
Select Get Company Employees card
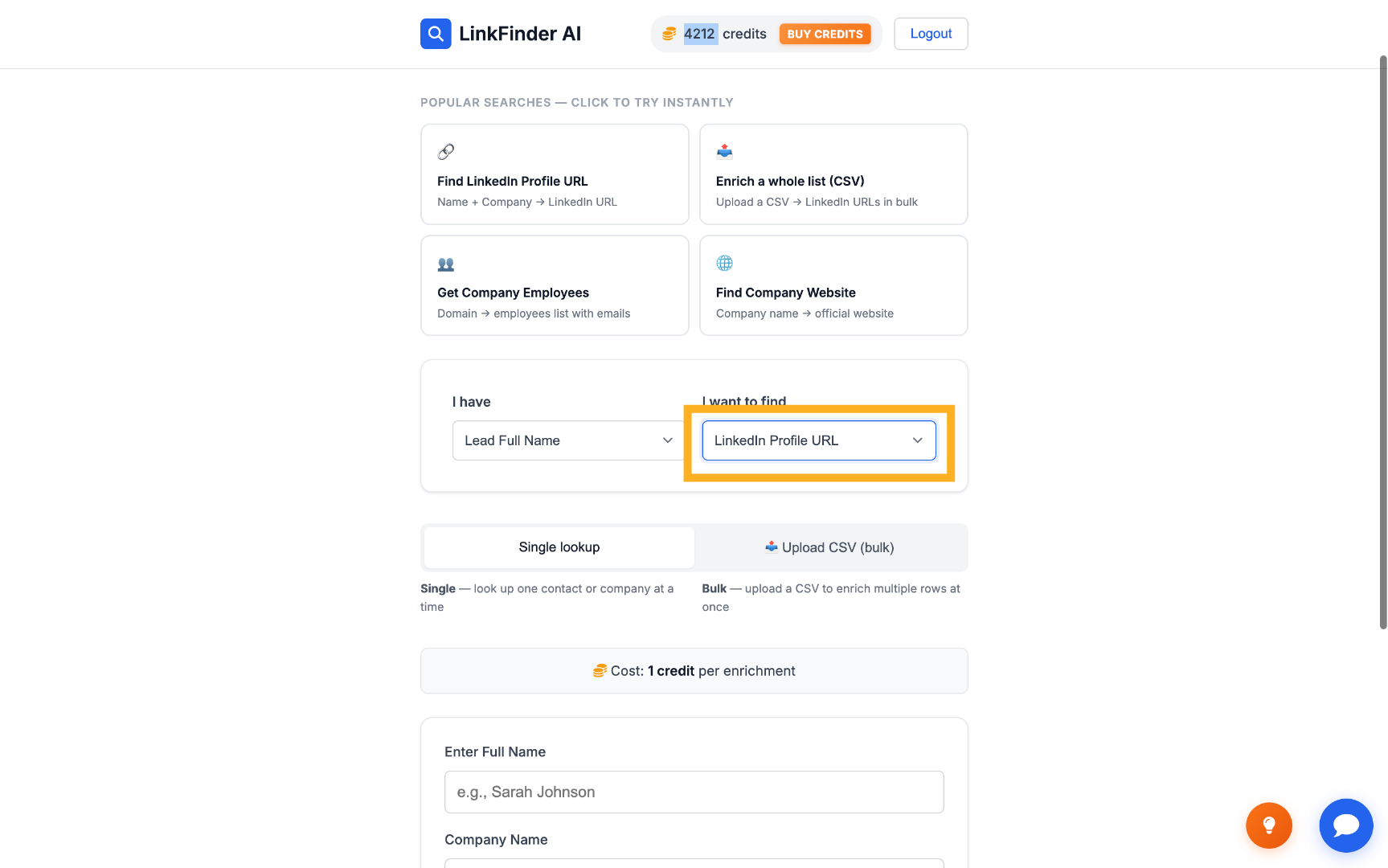coord(555,285)
